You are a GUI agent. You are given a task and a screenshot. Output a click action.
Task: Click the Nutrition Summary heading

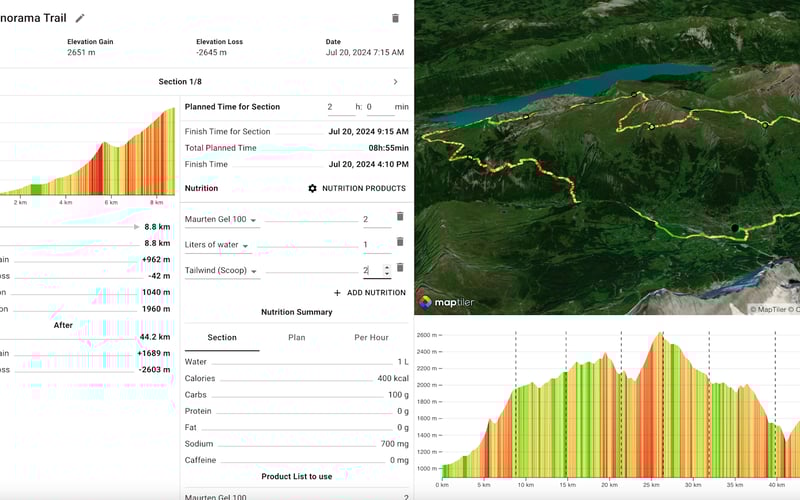pyautogui.click(x=296, y=312)
